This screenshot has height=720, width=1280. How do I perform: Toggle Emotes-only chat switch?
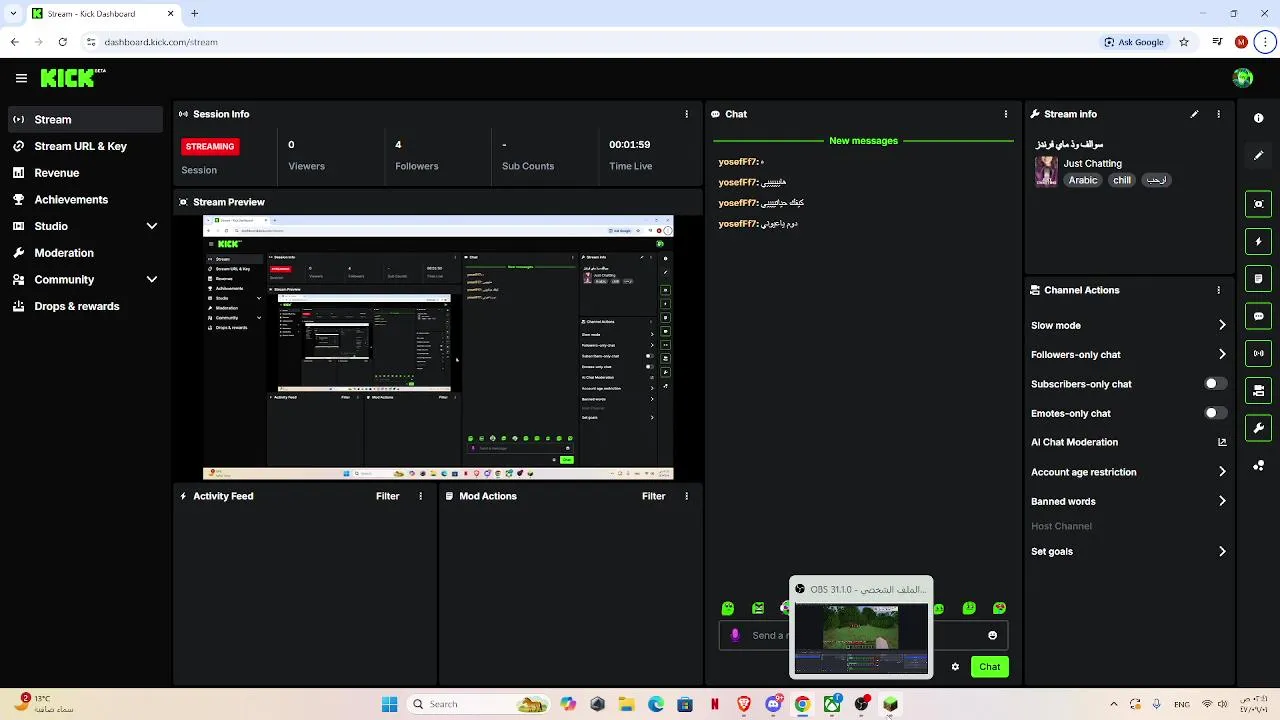[x=1215, y=413]
